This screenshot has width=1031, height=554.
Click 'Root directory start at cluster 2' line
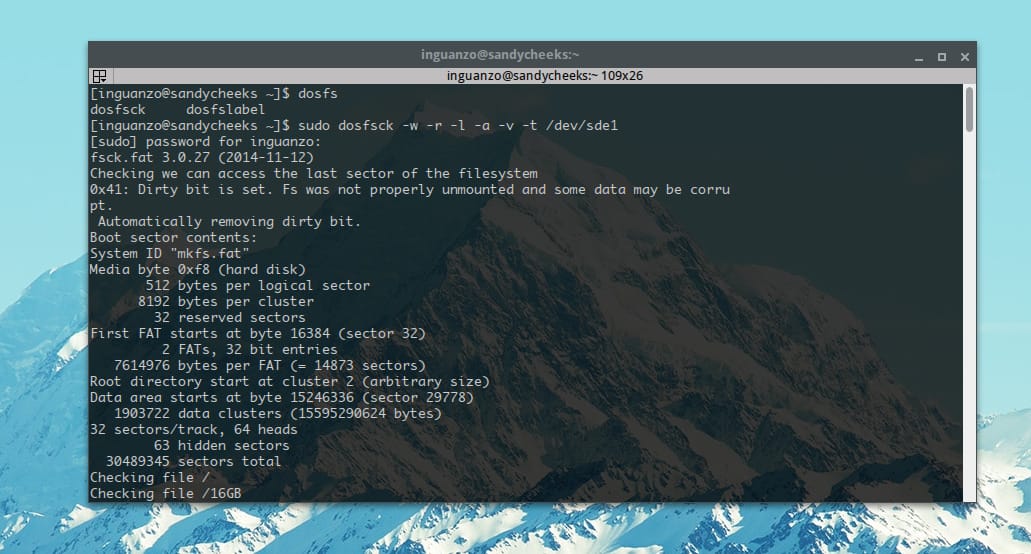(289, 381)
